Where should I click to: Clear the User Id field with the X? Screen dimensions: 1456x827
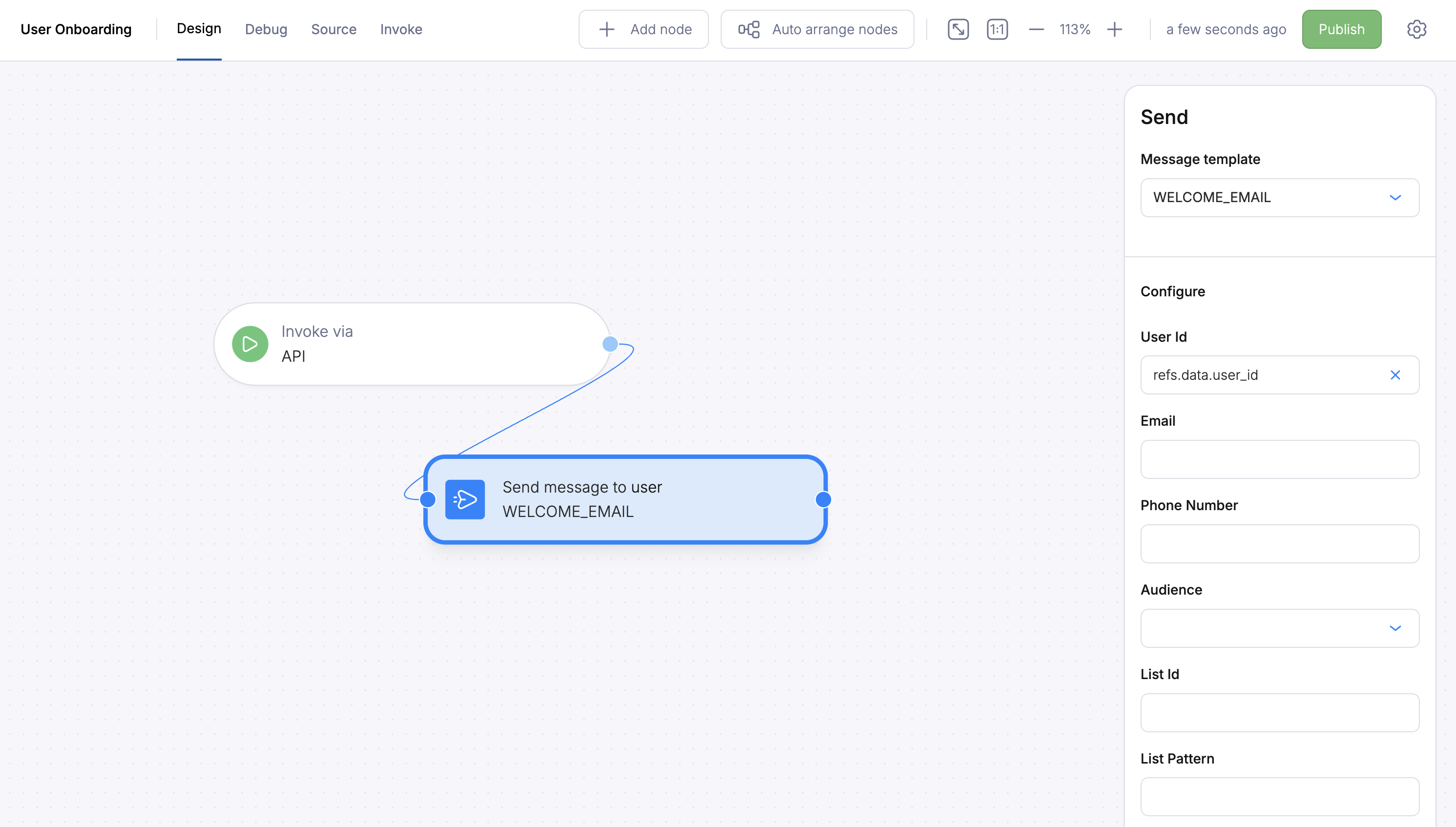pyautogui.click(x=1396, y=375)
